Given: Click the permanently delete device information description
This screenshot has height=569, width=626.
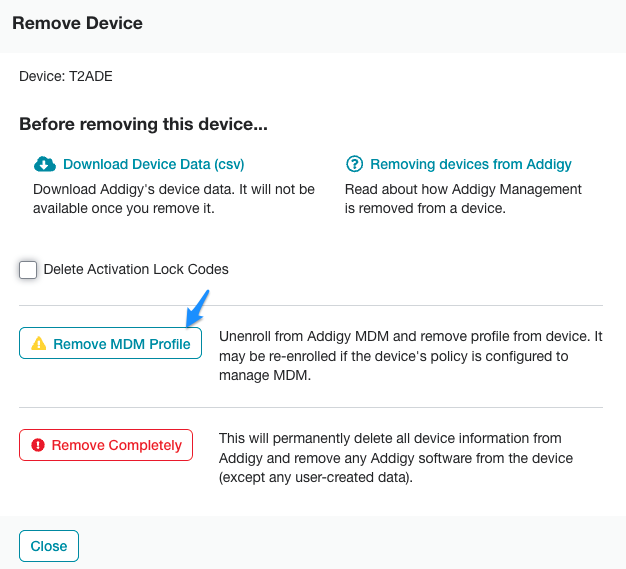Looking at the screenshot, I should click(410, 457).
